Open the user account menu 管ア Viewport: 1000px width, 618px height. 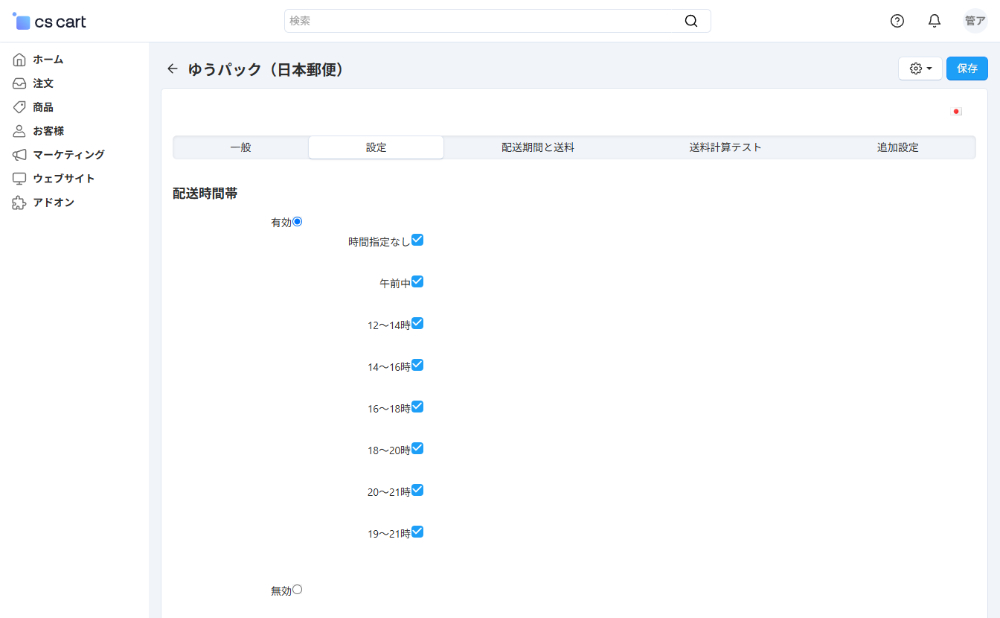tap(974, 21)
